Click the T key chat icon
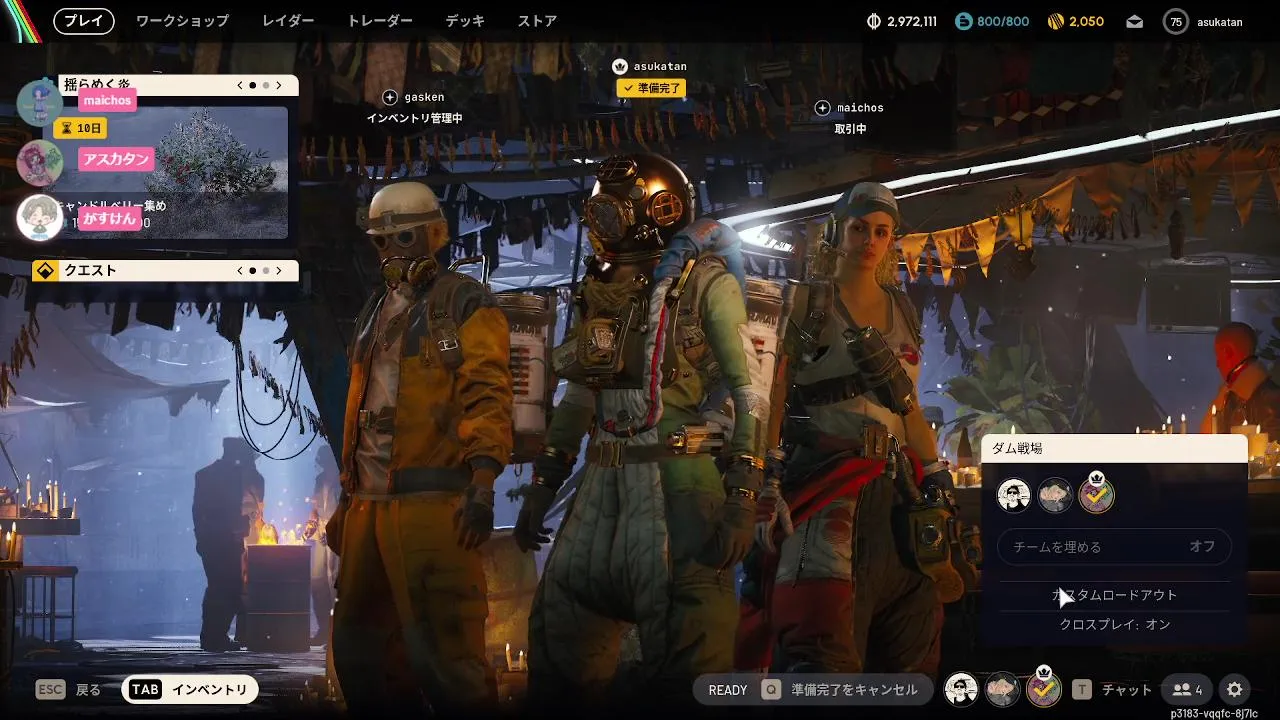The image size is (1280, 720). (x=1082, y=690)
